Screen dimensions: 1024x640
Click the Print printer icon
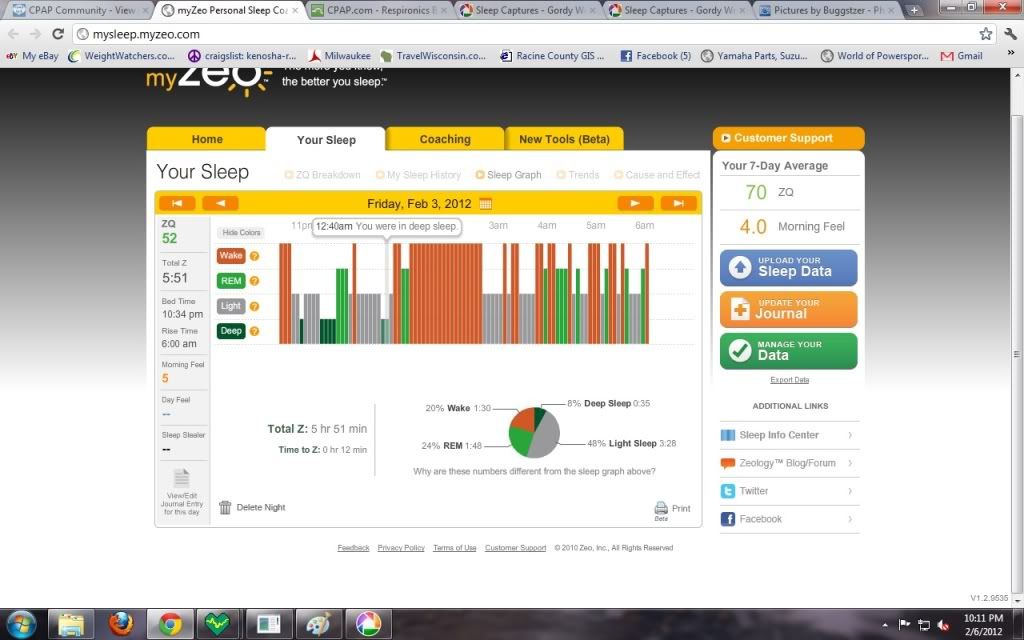tap(661, 507)
